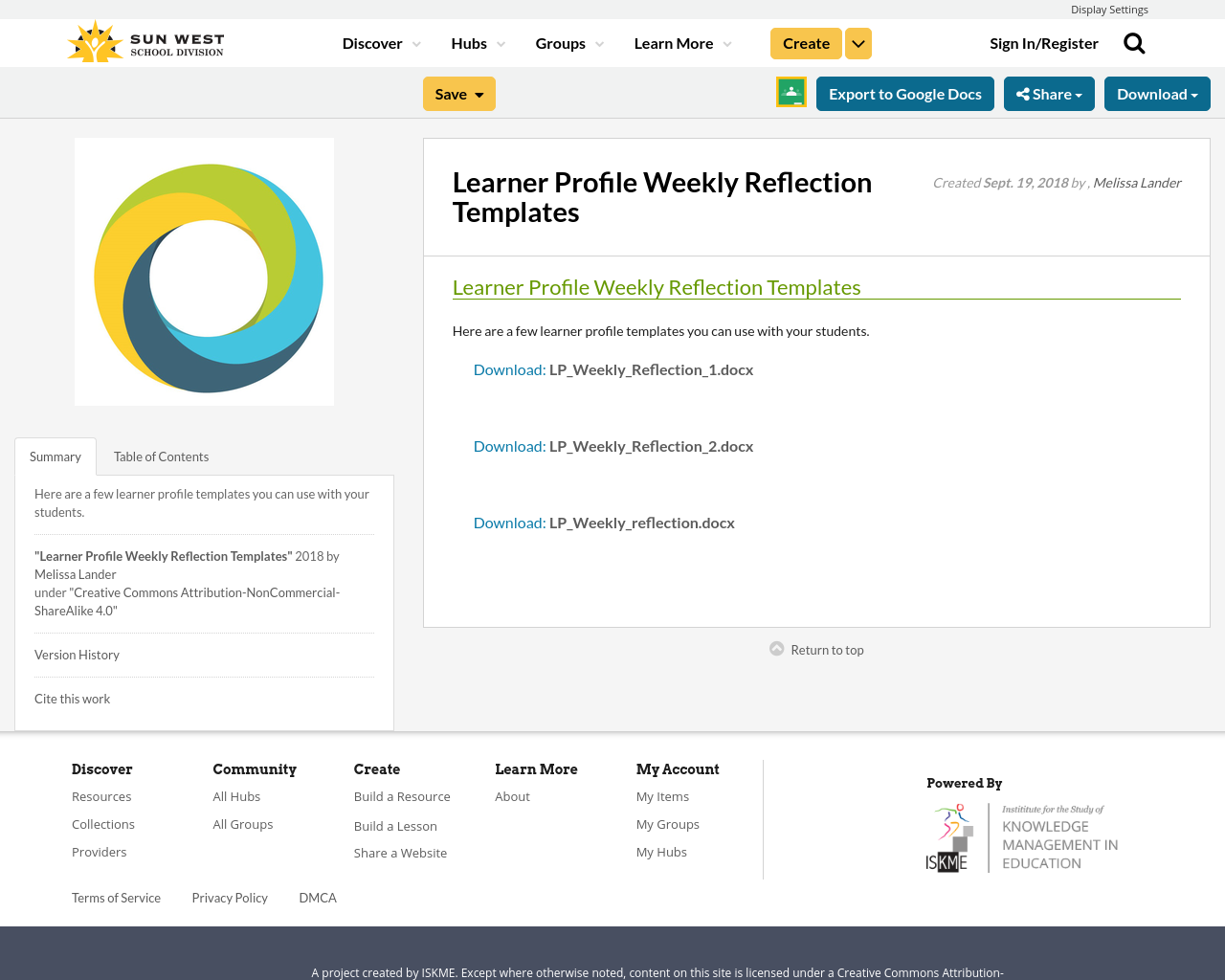Open Display Settings

click(1109, 9)
